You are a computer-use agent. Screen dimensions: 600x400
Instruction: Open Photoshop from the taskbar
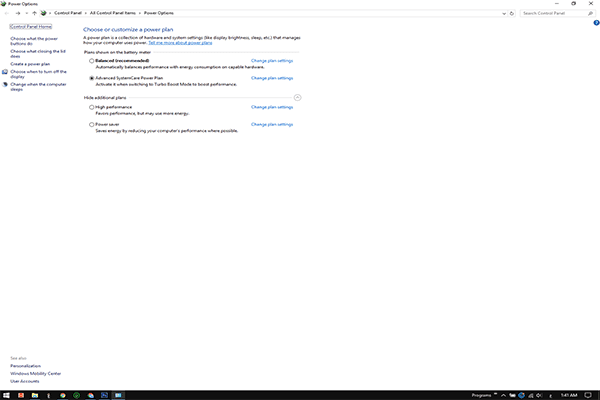(x=104, y=395)
